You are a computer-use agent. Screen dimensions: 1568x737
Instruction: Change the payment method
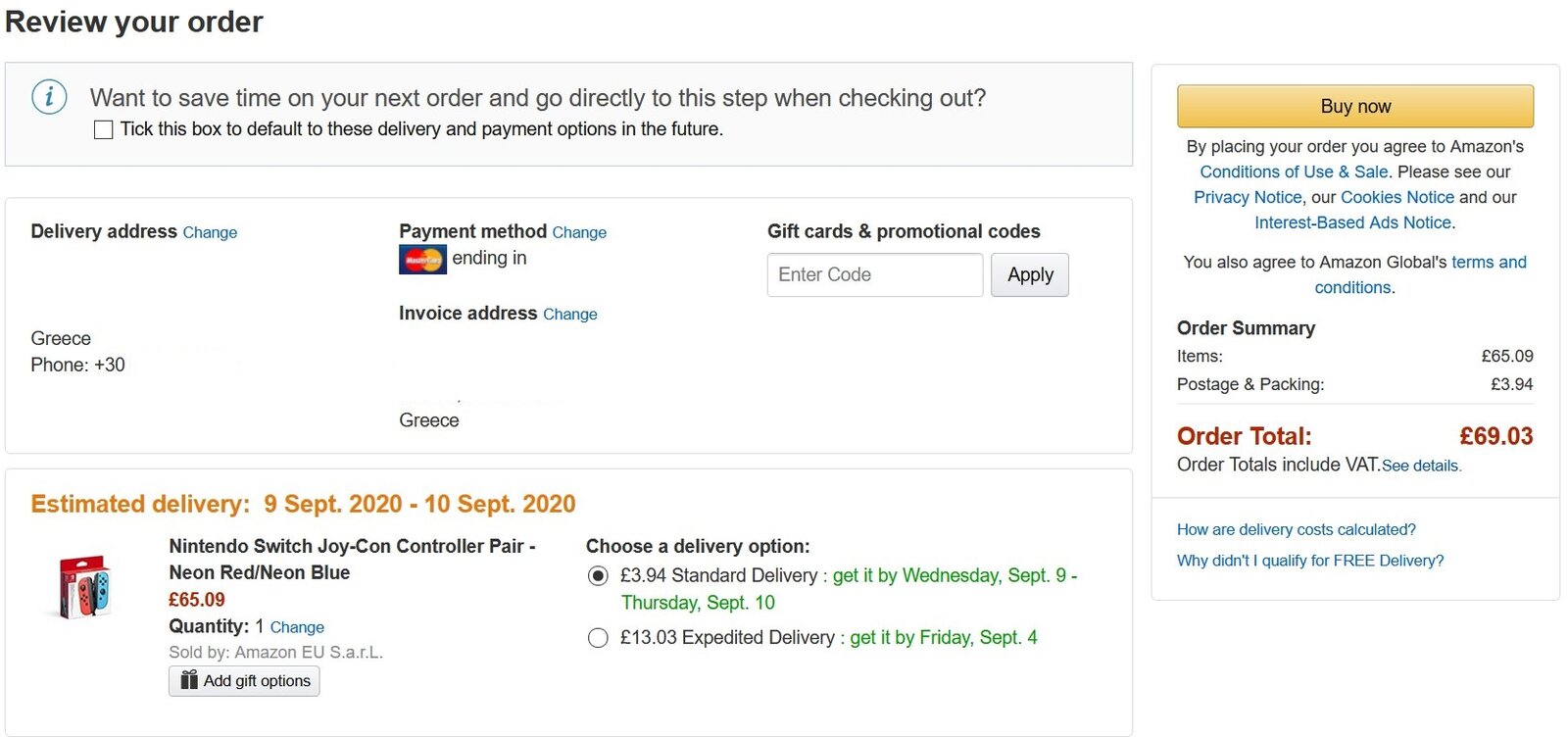point(579,232)
